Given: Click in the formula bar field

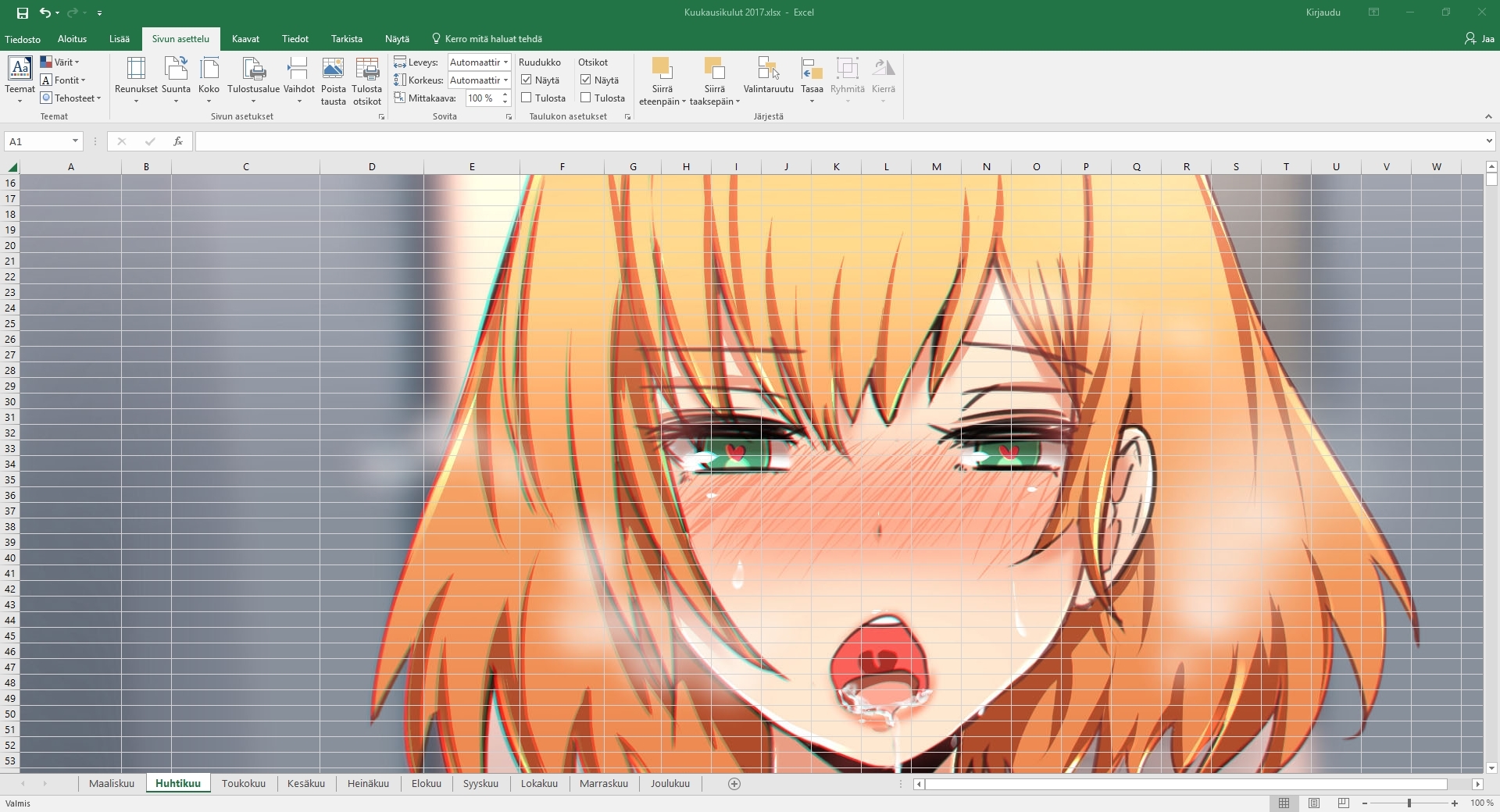Looking at the screenshot, I should [x=840, y=141].
